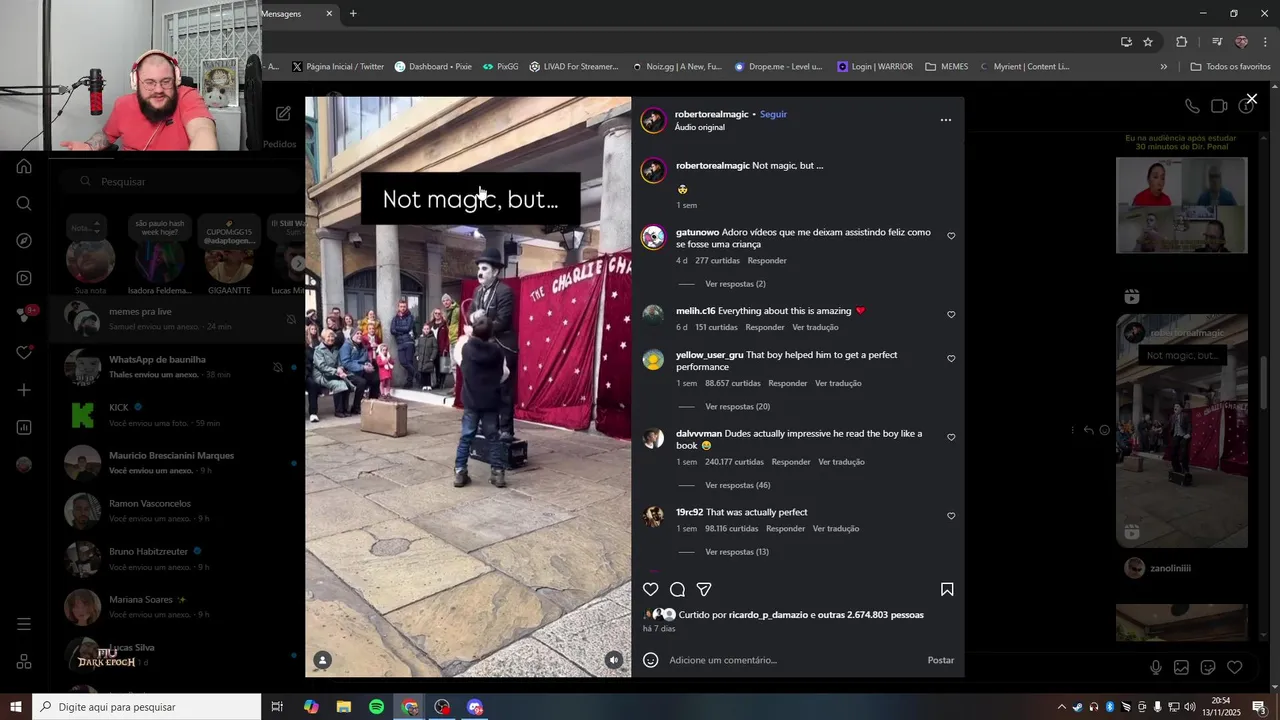
Task: Open the Notifications heart in sidebar
Action: (24, 353)
